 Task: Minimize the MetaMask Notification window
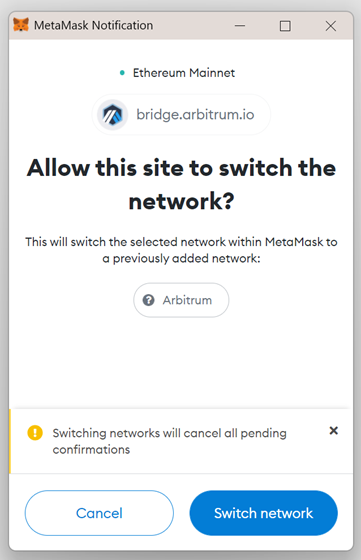click(240, 26)
